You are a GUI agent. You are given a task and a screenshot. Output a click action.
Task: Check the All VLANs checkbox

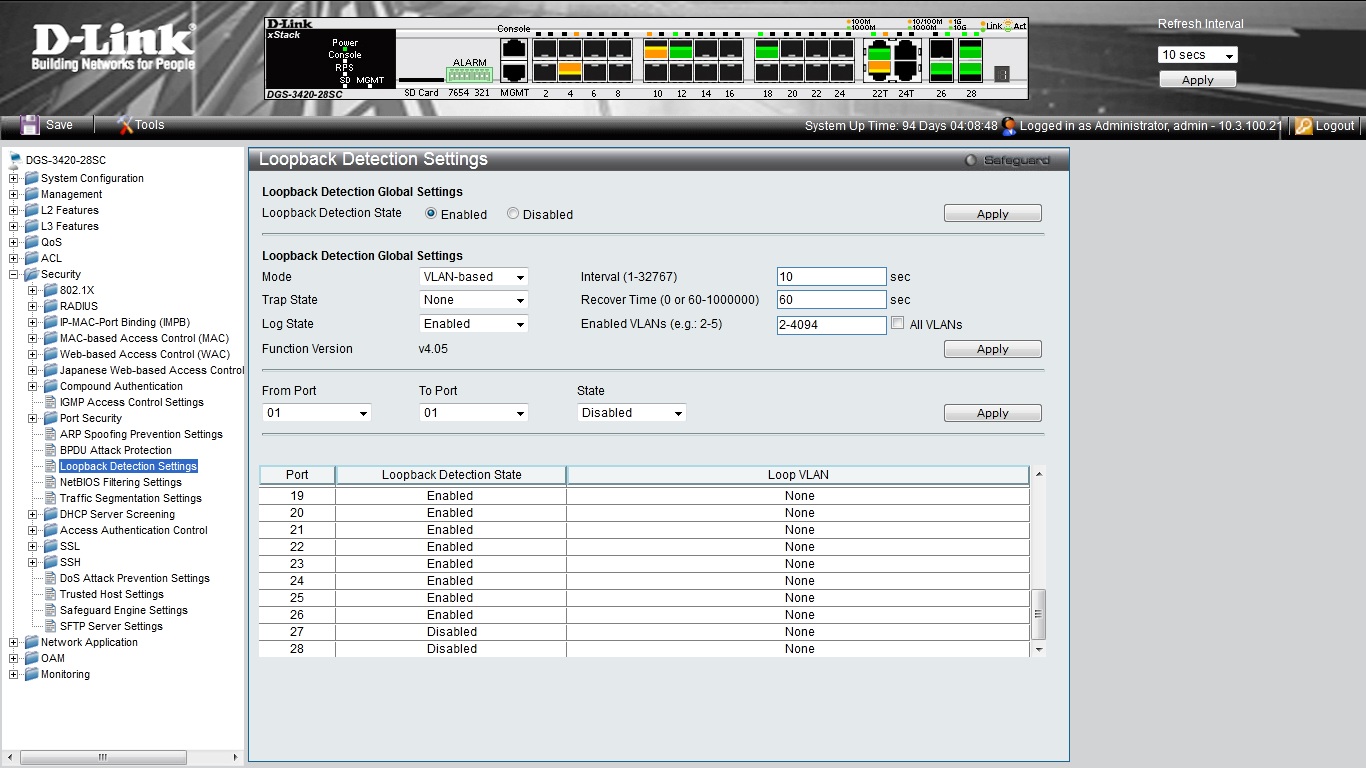point(898,323)
